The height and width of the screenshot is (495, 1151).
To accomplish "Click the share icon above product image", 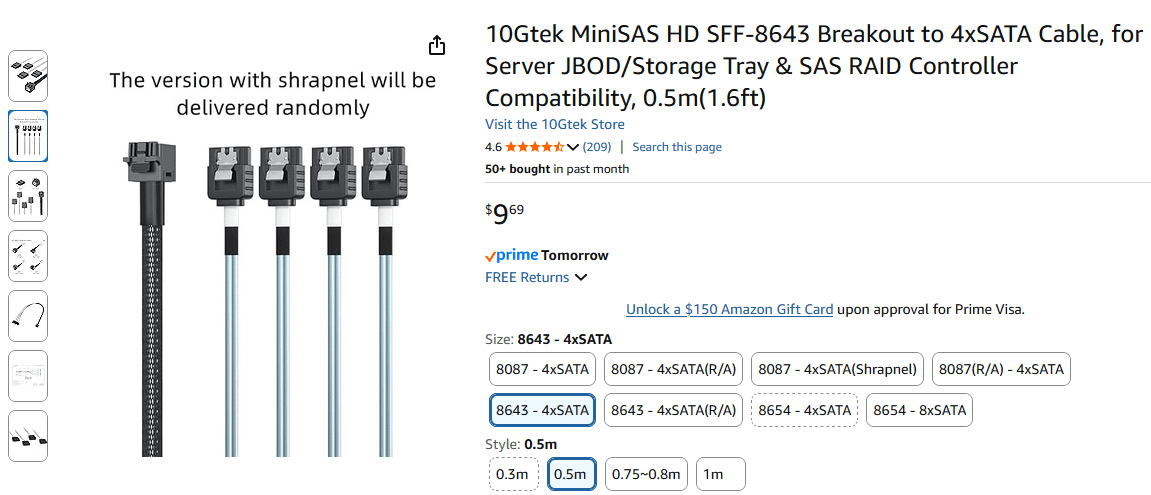I will pos(437,46).
